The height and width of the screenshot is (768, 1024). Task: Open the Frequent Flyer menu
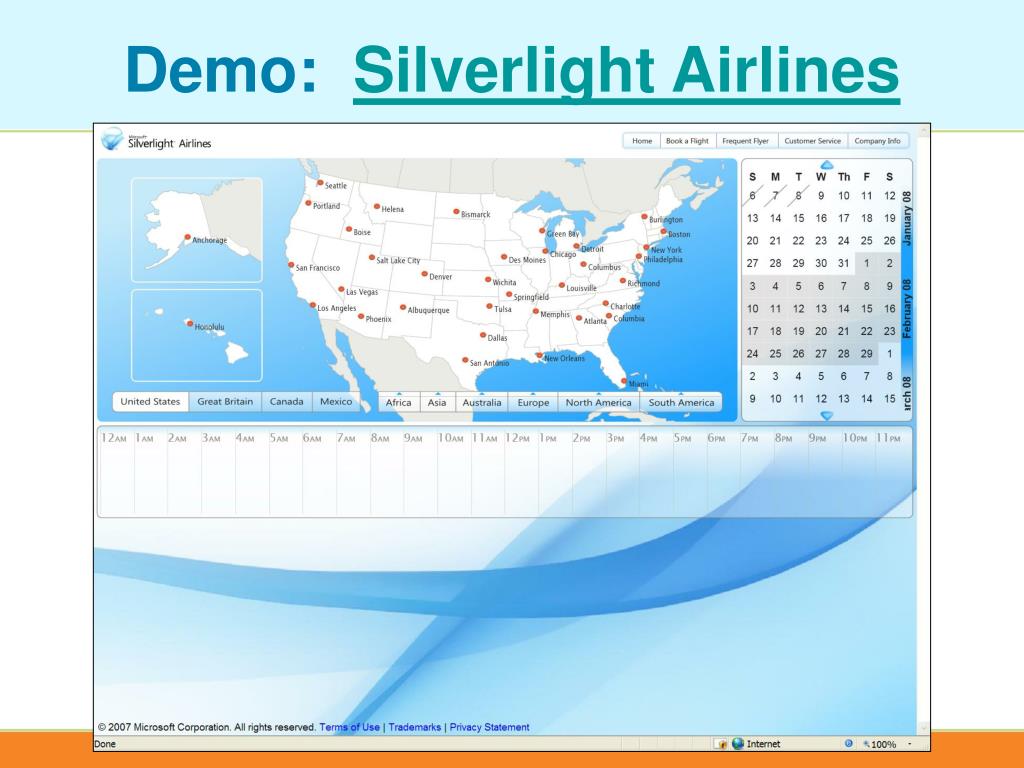click(746, 141)
